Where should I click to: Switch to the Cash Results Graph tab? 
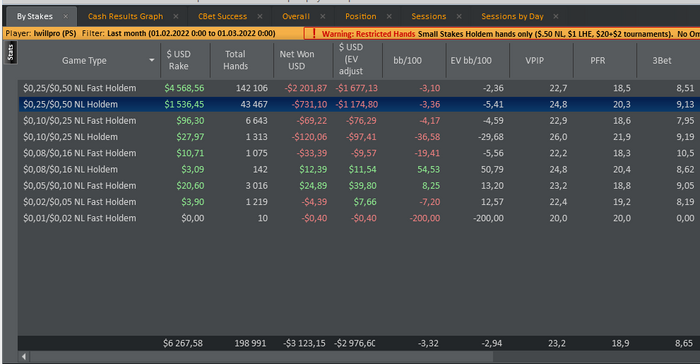pos(125,17)
